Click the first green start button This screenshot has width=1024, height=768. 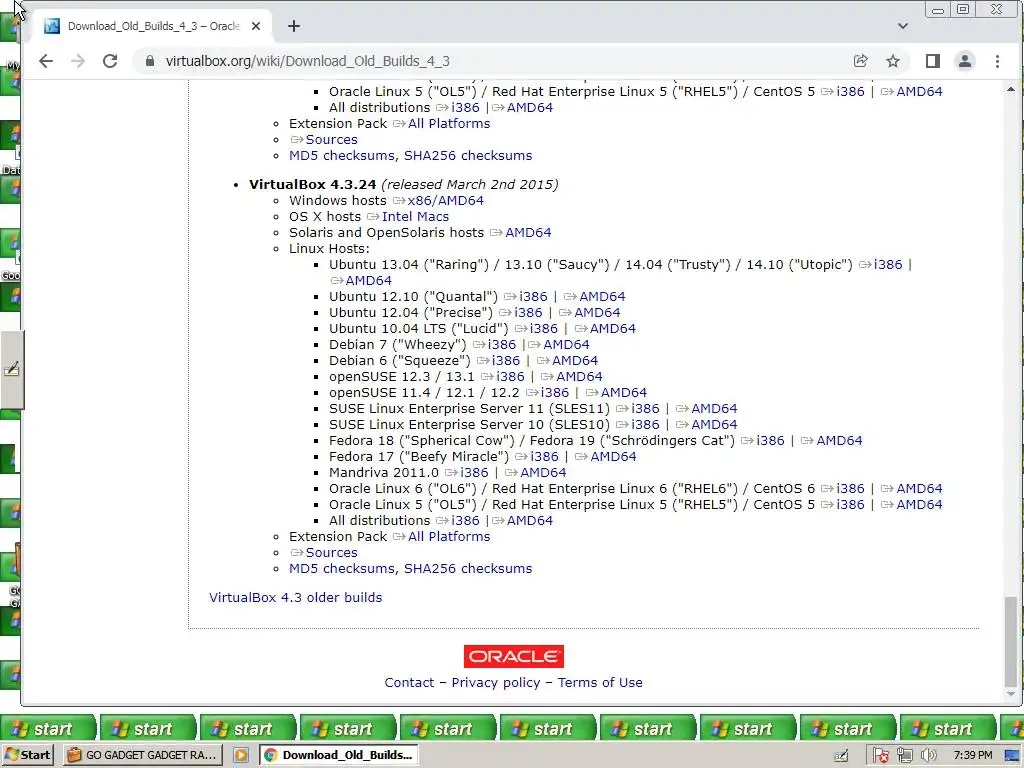[48, 729]
